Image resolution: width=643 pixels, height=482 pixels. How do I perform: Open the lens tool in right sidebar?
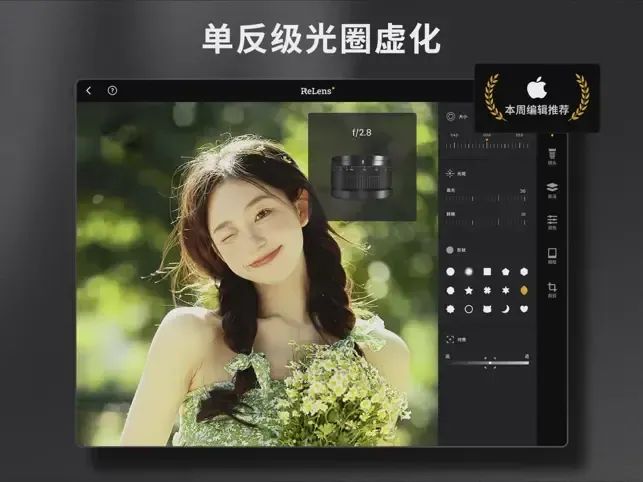pyautogui.click(x=552, y=156)
